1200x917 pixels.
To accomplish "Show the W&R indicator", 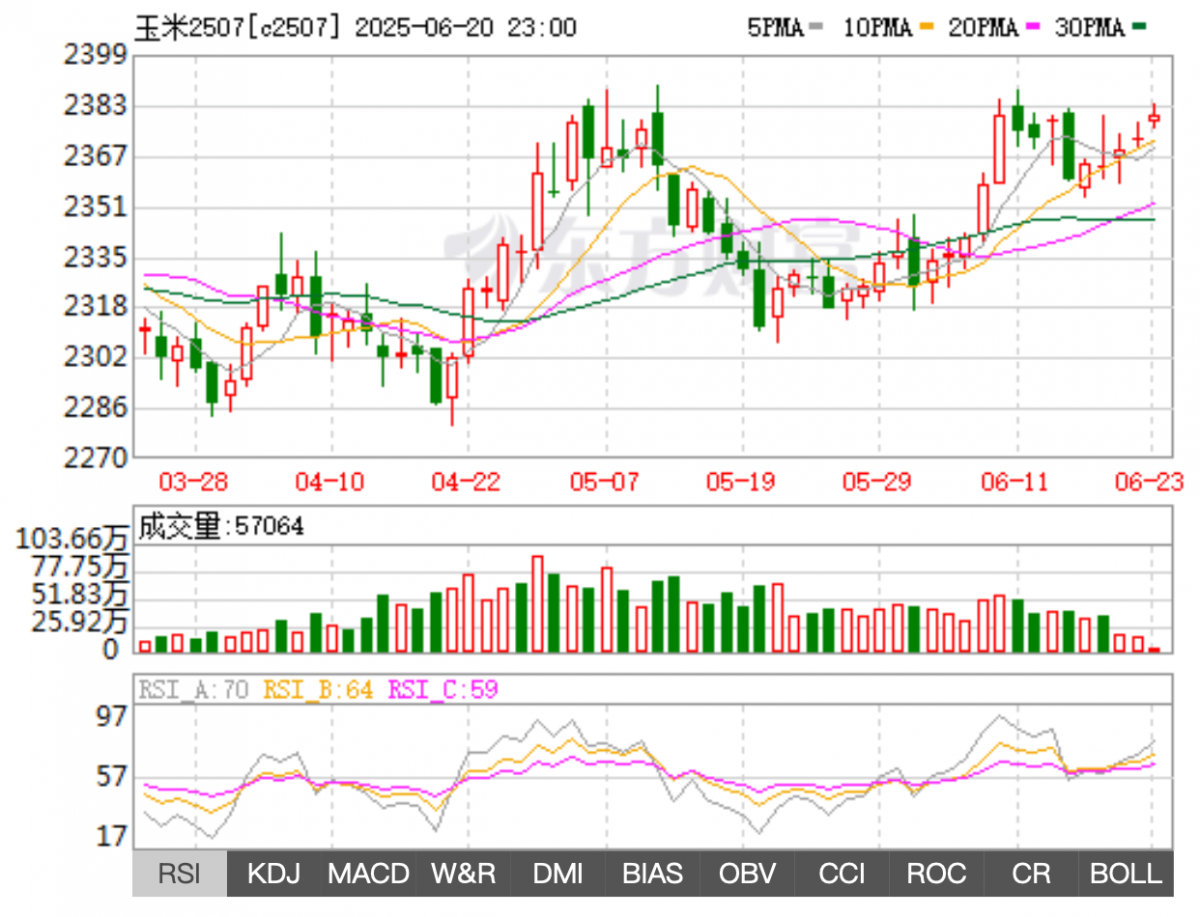I will point(463,874).
